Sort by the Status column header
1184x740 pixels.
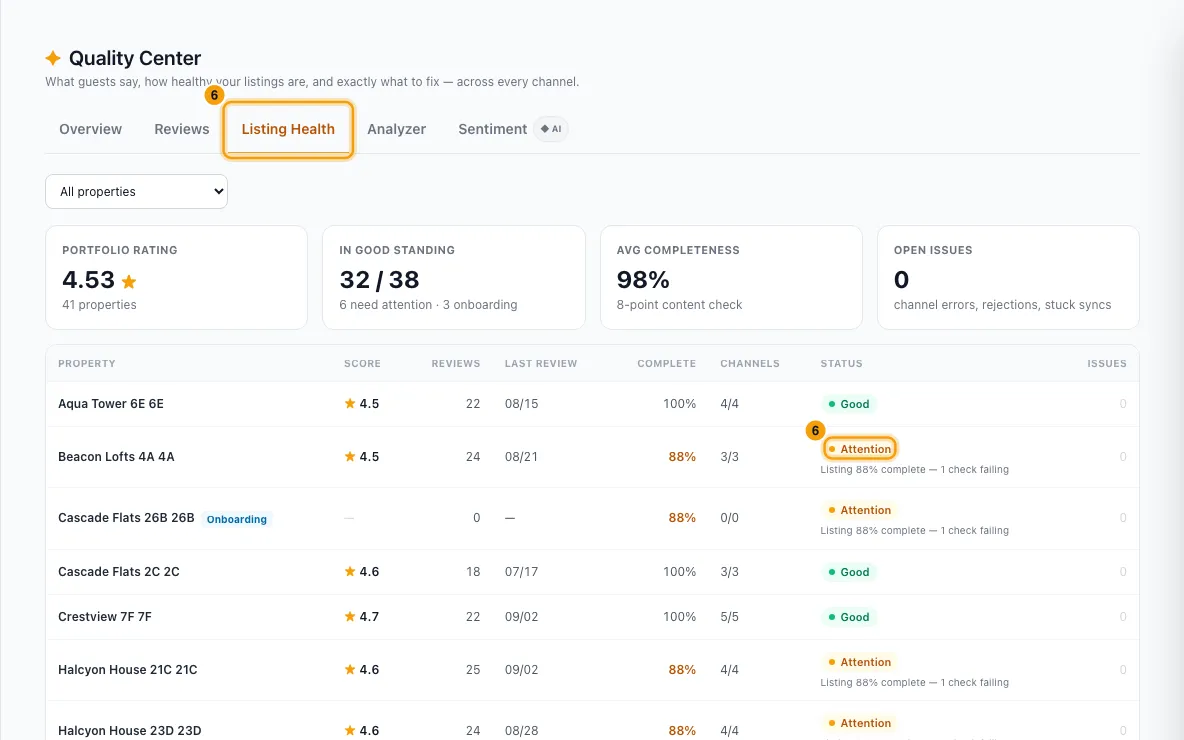(841, 363)
